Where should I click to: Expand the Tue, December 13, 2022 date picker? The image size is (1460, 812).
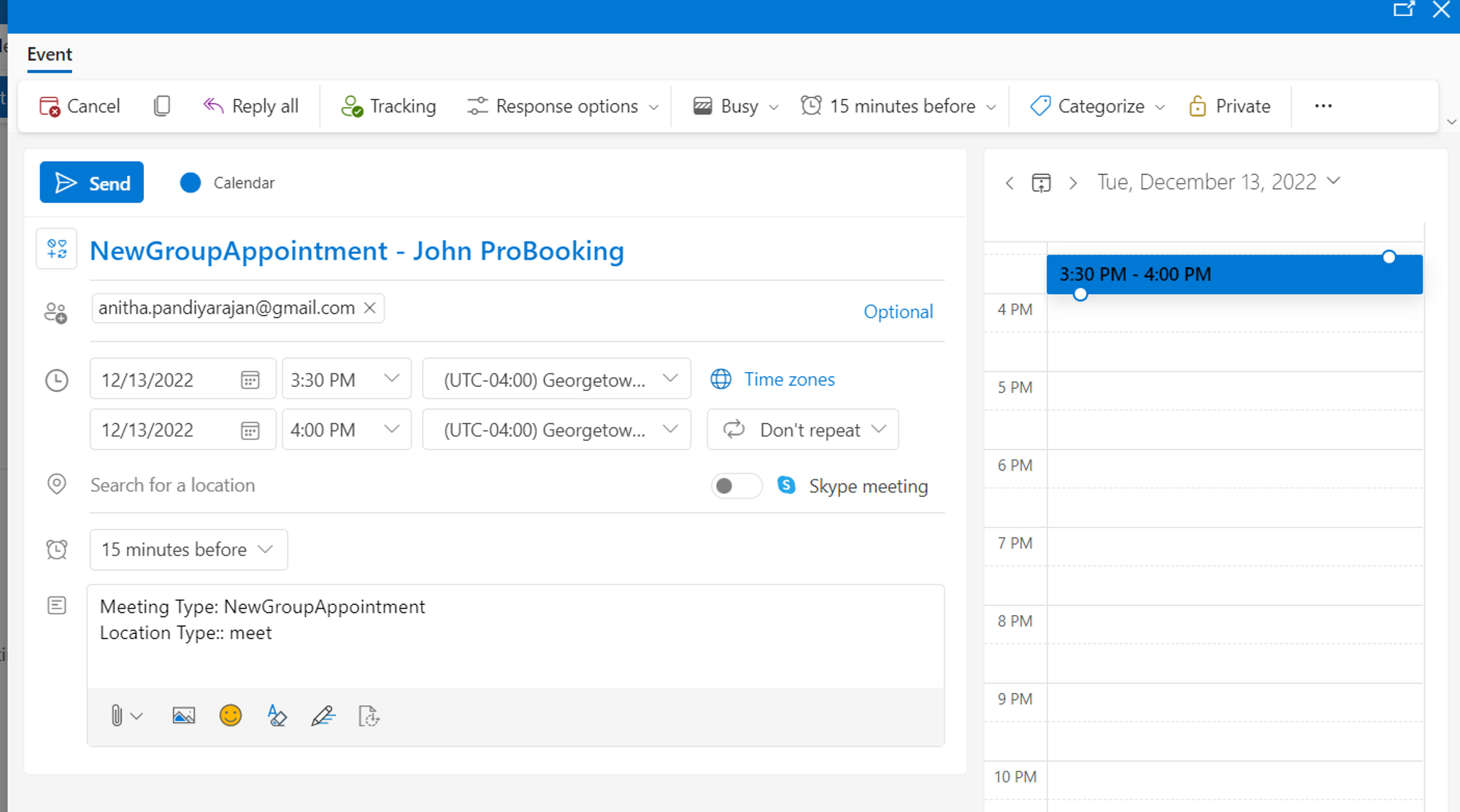1218,182
